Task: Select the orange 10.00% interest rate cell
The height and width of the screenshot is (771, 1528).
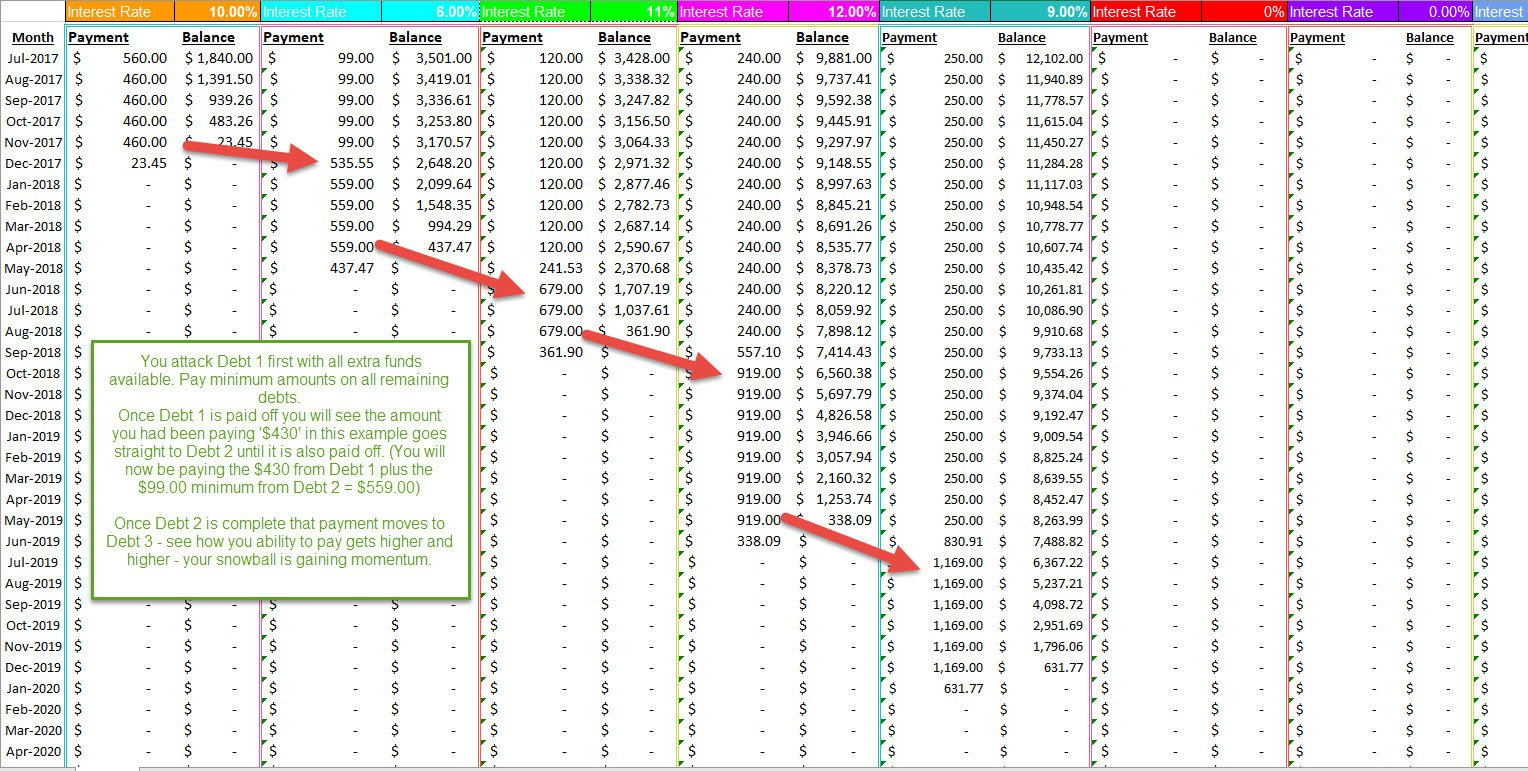Action: (x=217, y=12)
